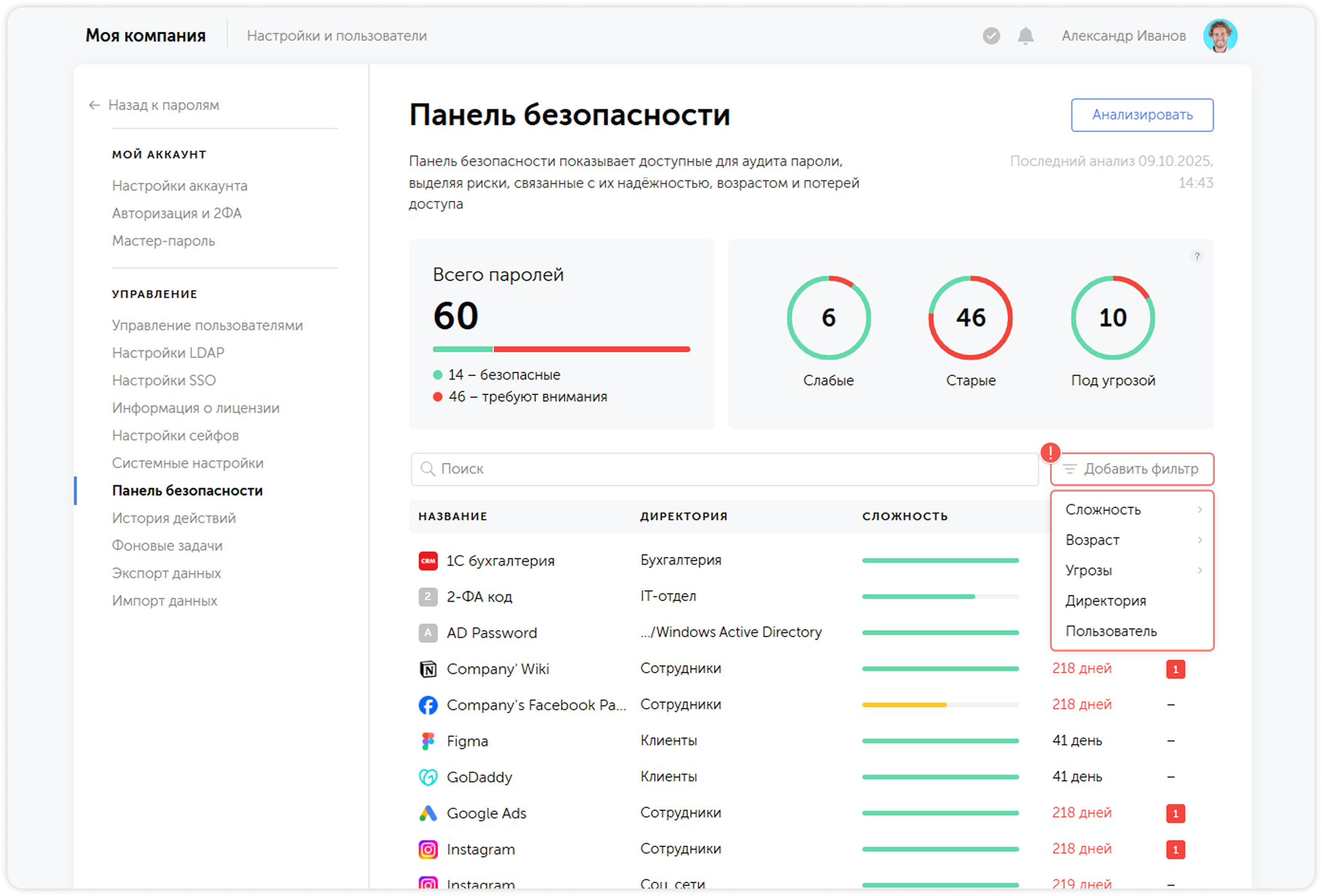Select the Google Ads icon

click(x=428, y=813)
